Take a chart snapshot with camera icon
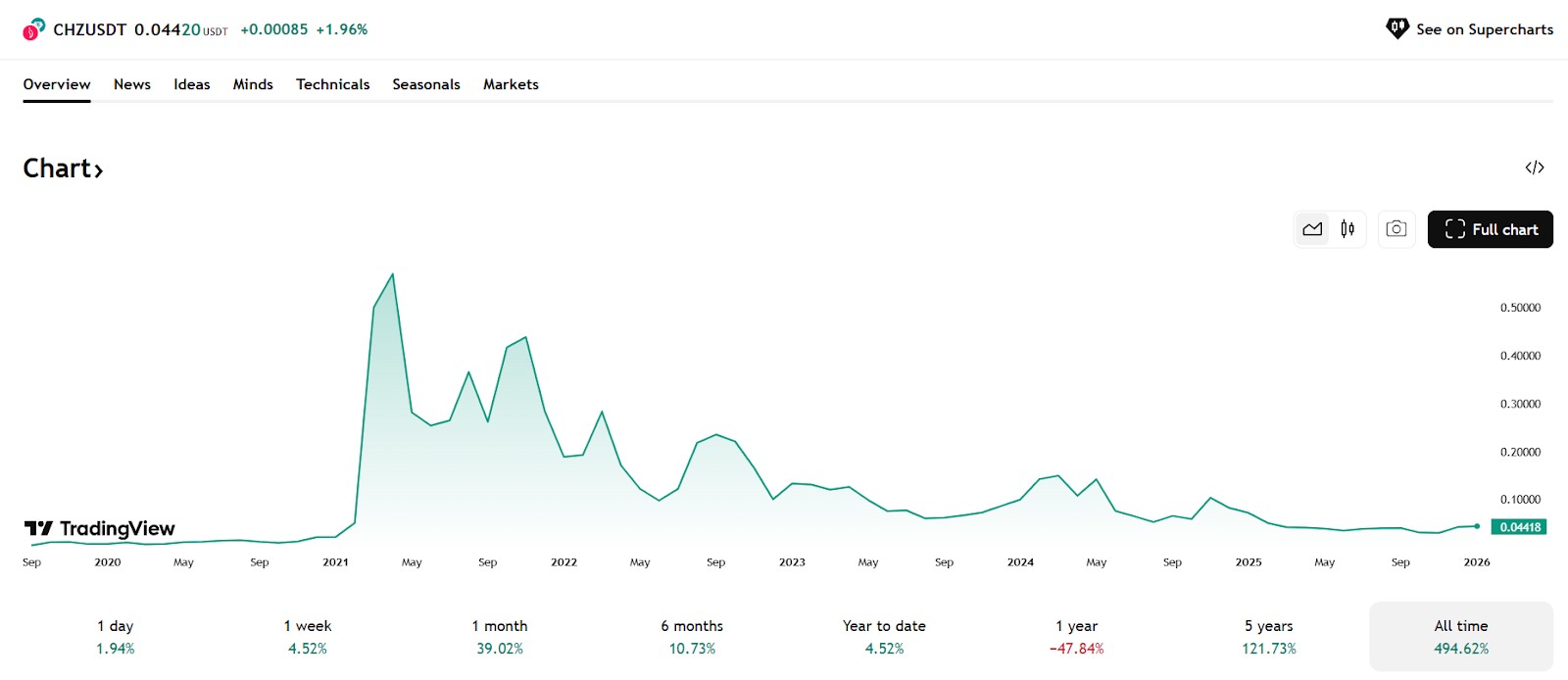Viewport: 1568px width, 680px height. pyautogui.click(x=1396, y=229)
